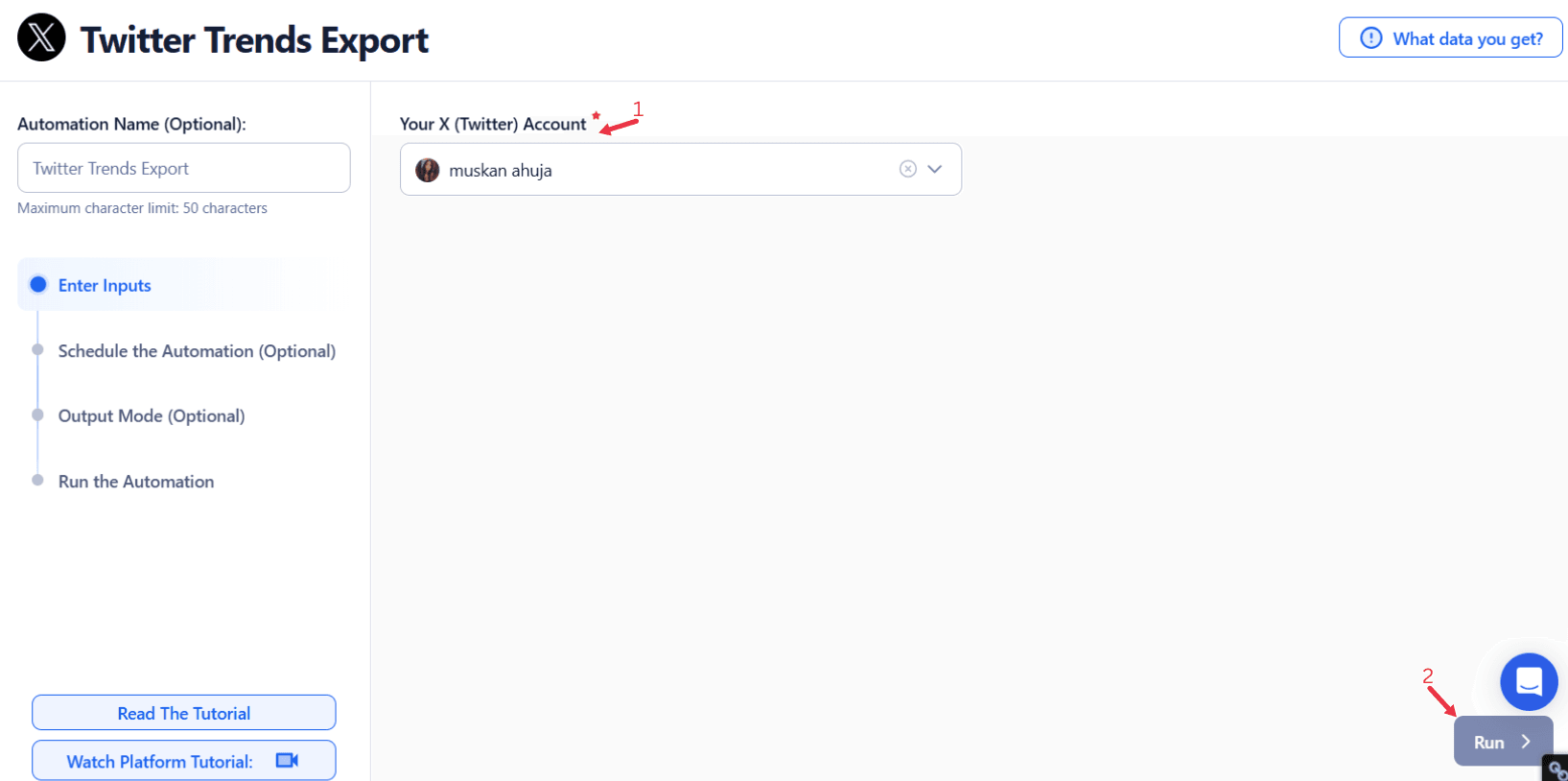Click the blue Enter Inputs step indicator dot

(x=38, y=284)
